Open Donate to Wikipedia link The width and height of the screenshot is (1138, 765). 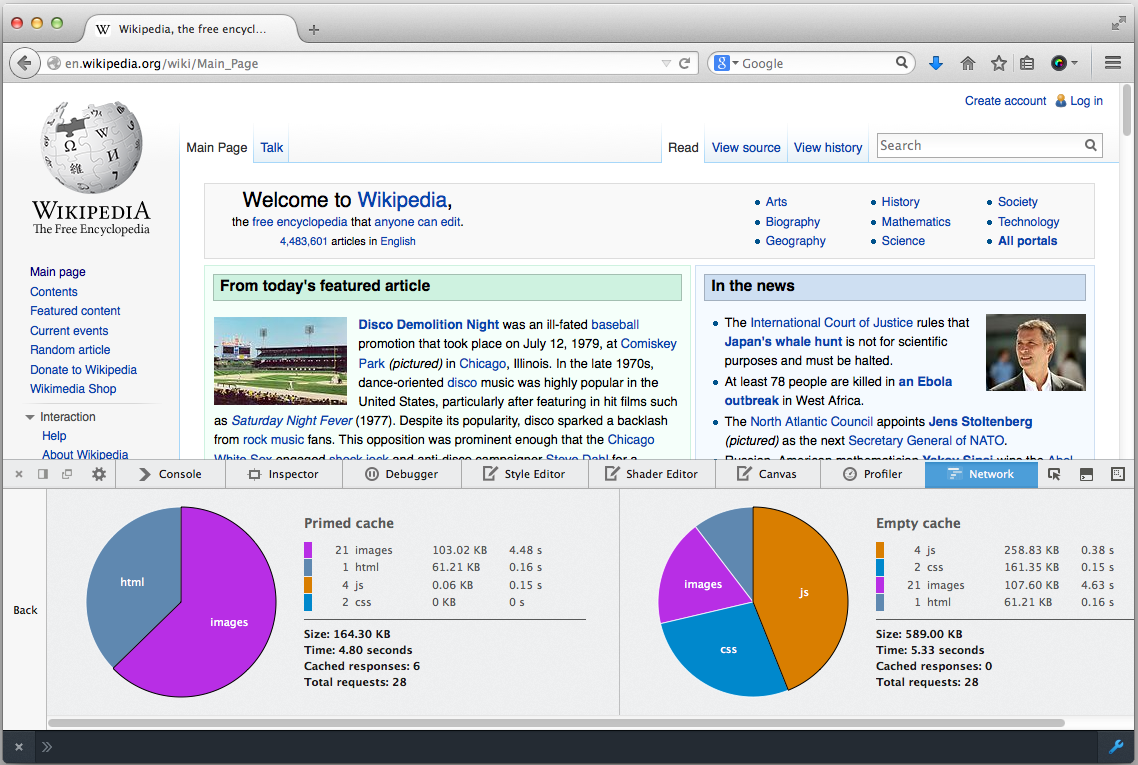[x=83, y=369]
